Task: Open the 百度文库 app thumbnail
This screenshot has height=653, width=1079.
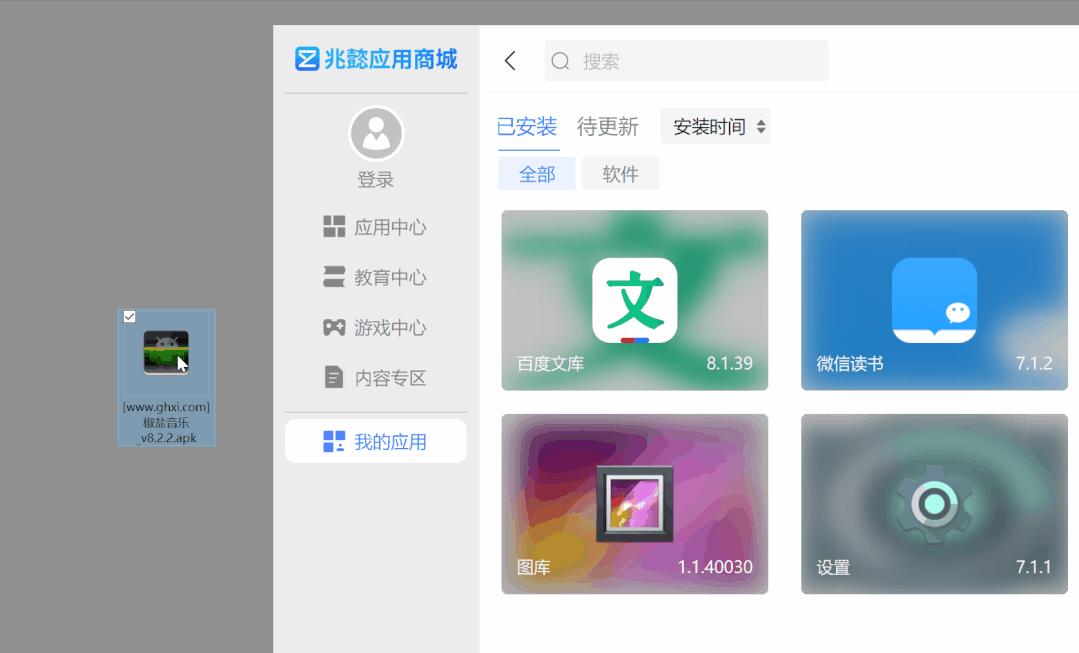Action: click(635, 300)
